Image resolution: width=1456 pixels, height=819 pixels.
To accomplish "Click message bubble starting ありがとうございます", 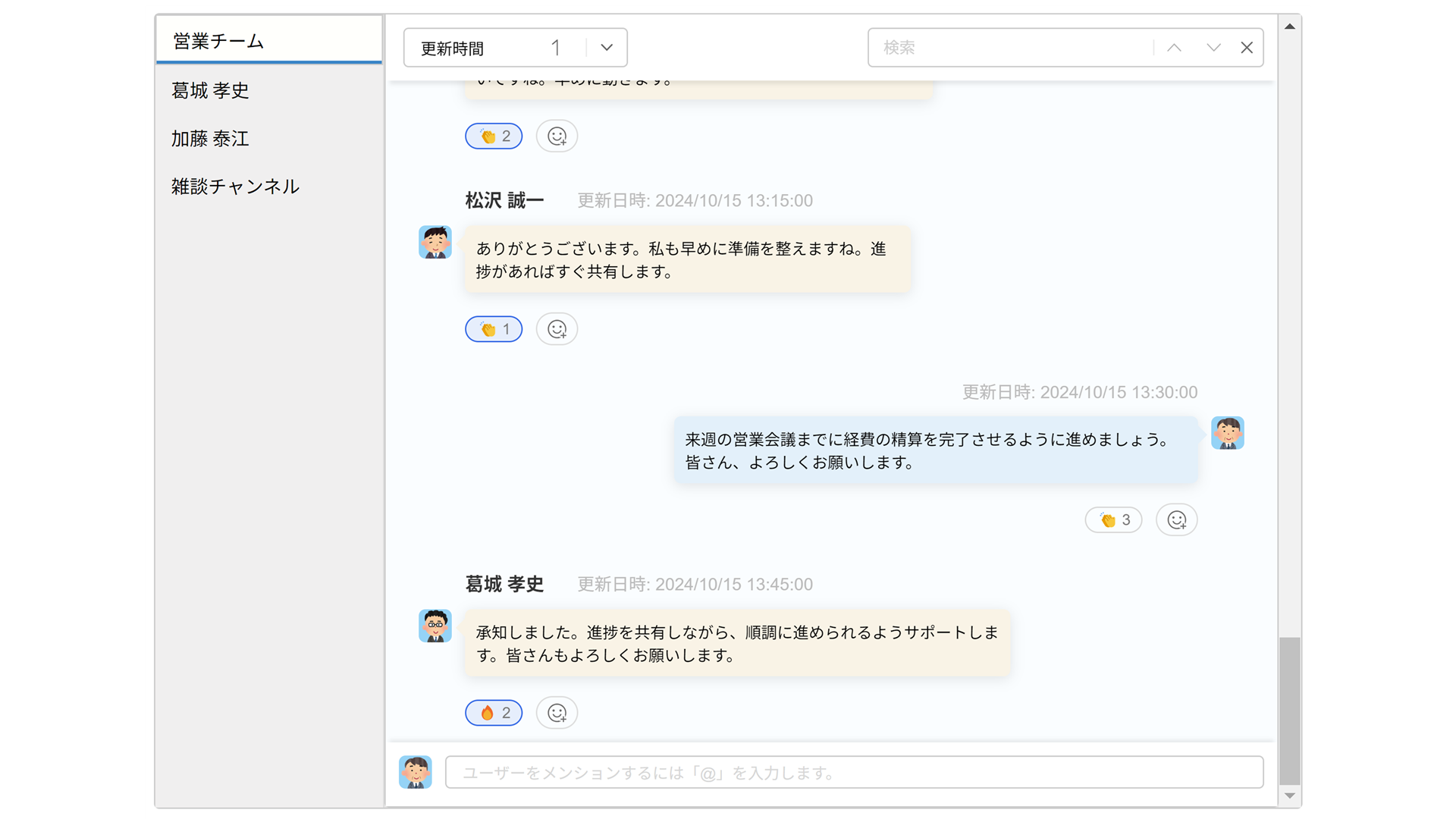I will coord(688,259).
